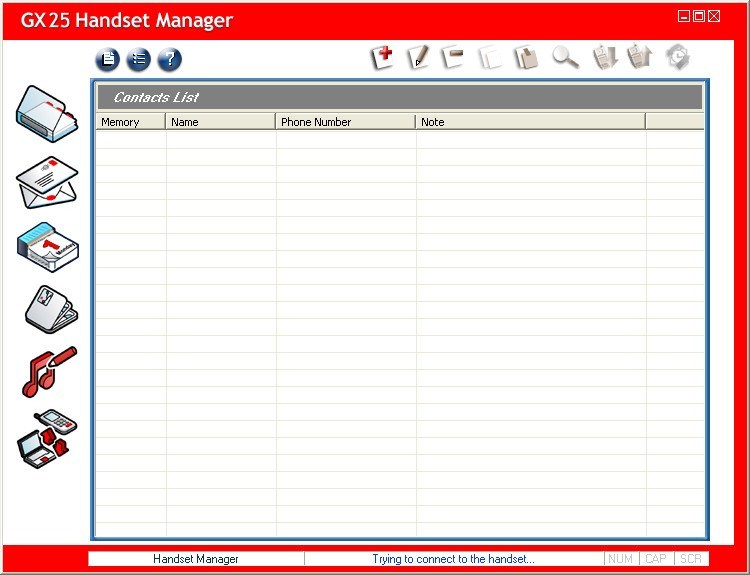The width and height of the screenshot is (750, 575).
Task: Open the messages envelope sidebar icon
Action: pos(47,182)
